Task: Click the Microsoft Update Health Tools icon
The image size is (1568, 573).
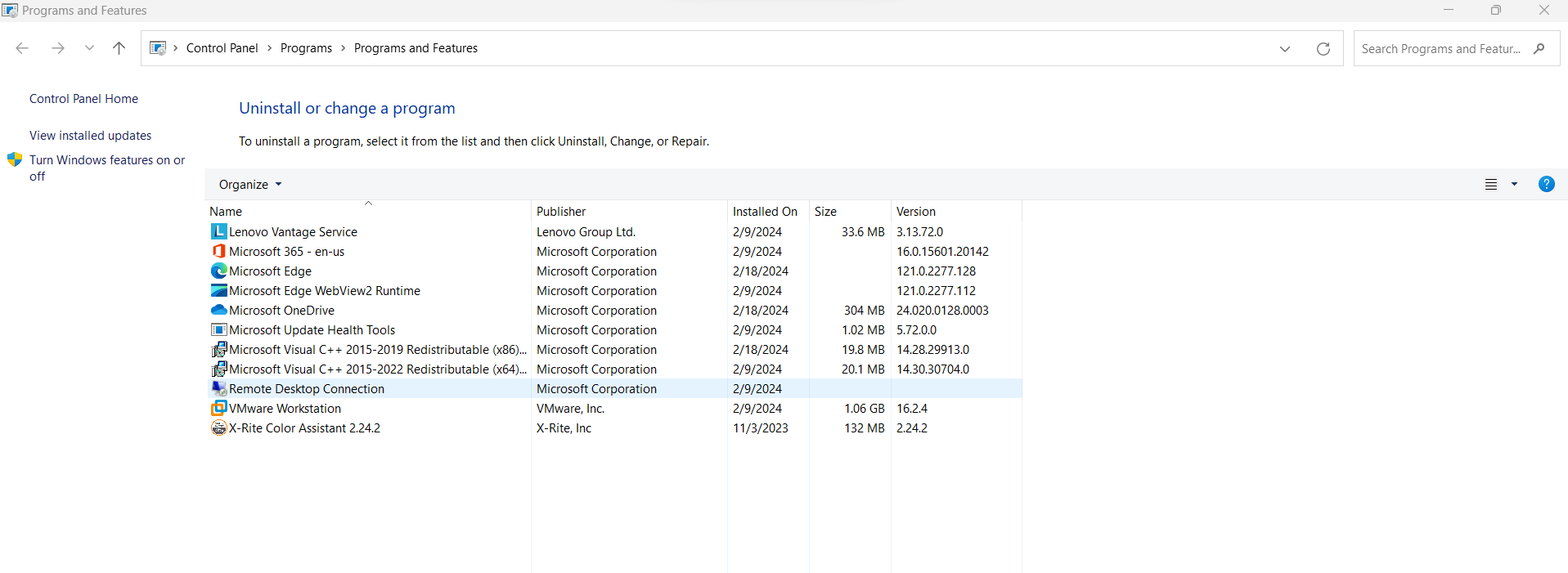Action: 218,329
